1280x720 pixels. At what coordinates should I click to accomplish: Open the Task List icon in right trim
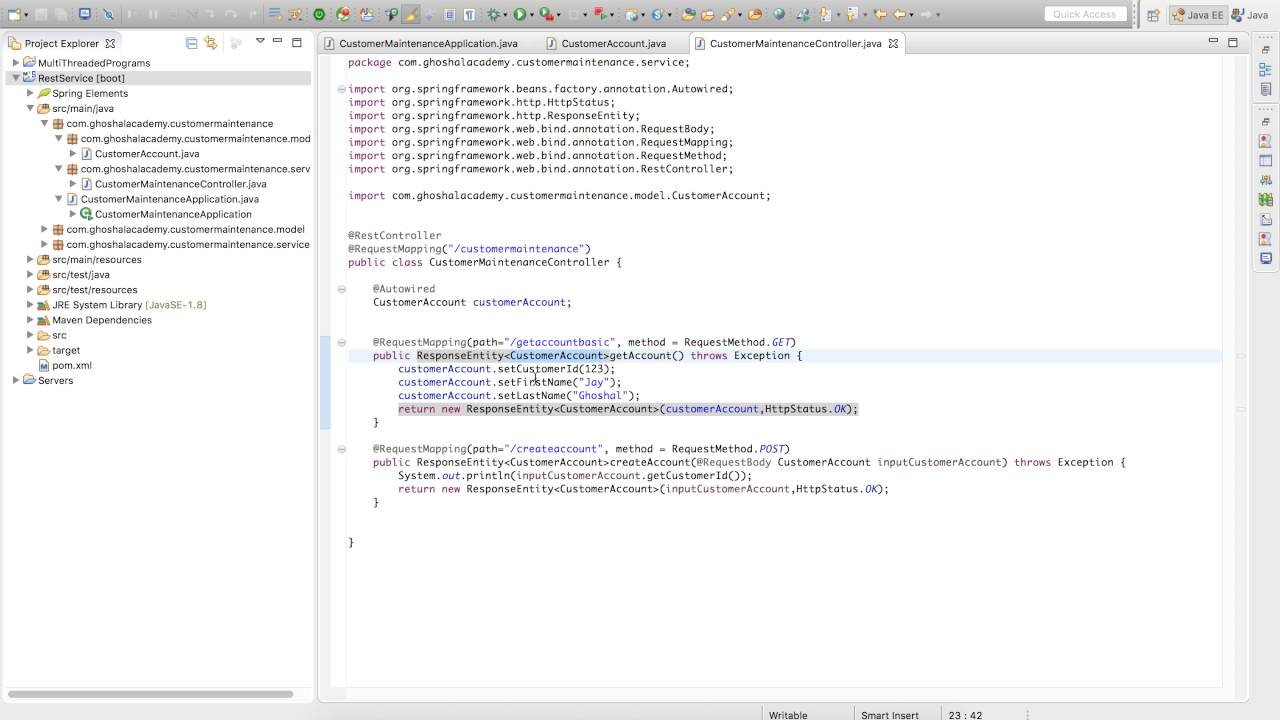[x=1266, y=90]
